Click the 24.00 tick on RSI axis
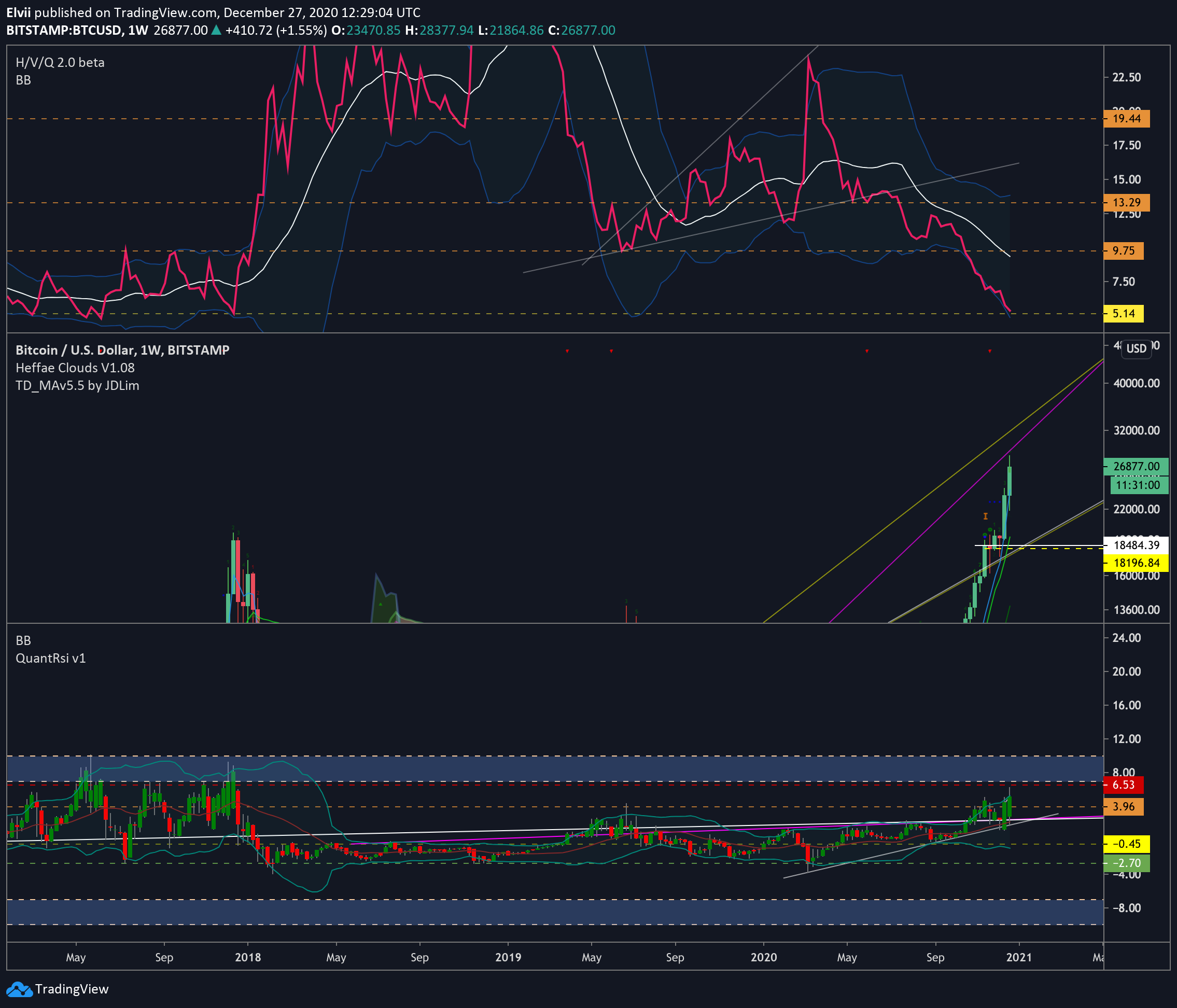Screen dimensions: 1177x1008 pyautogui.click(x=1127, y=638)
